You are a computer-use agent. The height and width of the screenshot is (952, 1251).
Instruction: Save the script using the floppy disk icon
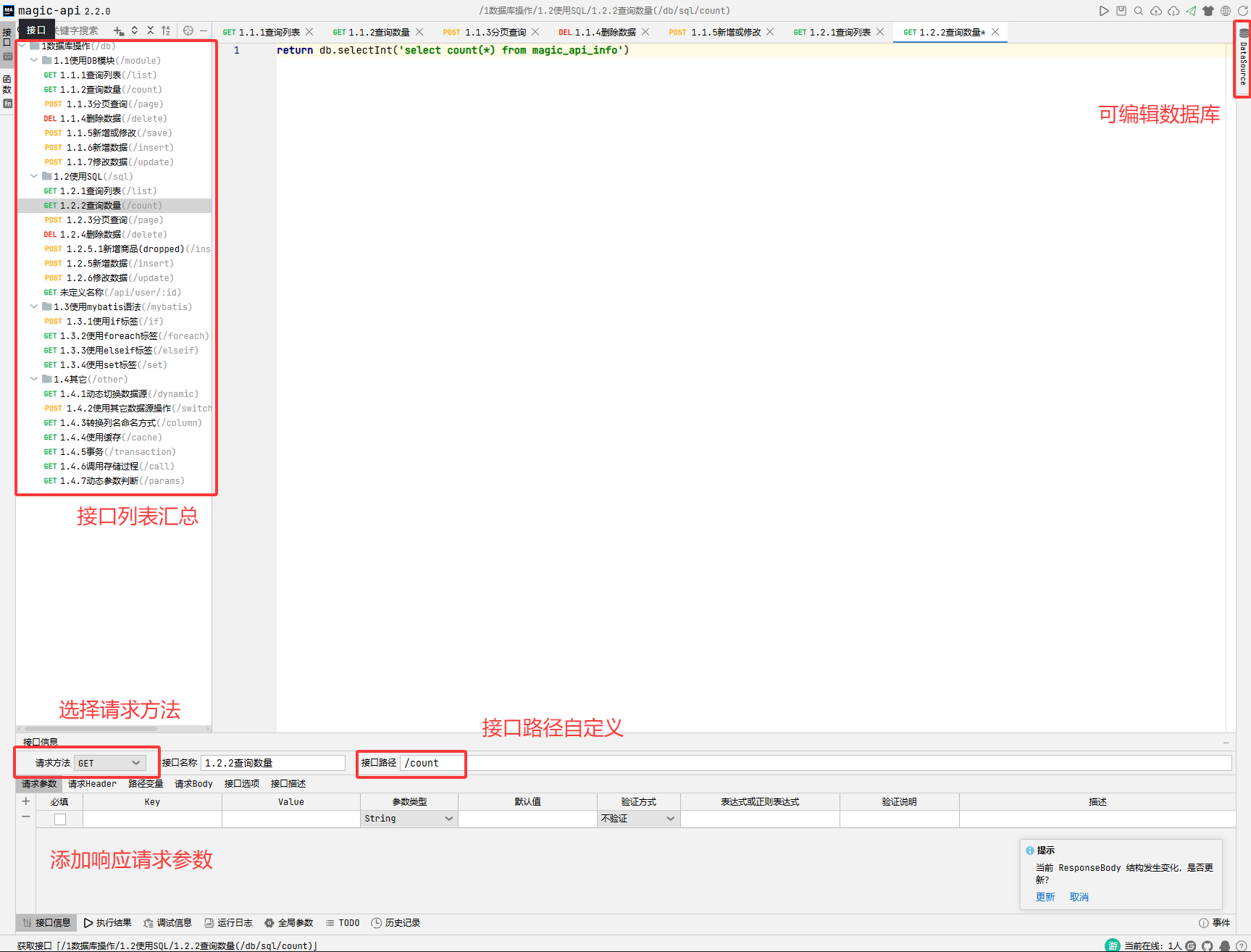pyautogui.click(x=1121, y=11)
